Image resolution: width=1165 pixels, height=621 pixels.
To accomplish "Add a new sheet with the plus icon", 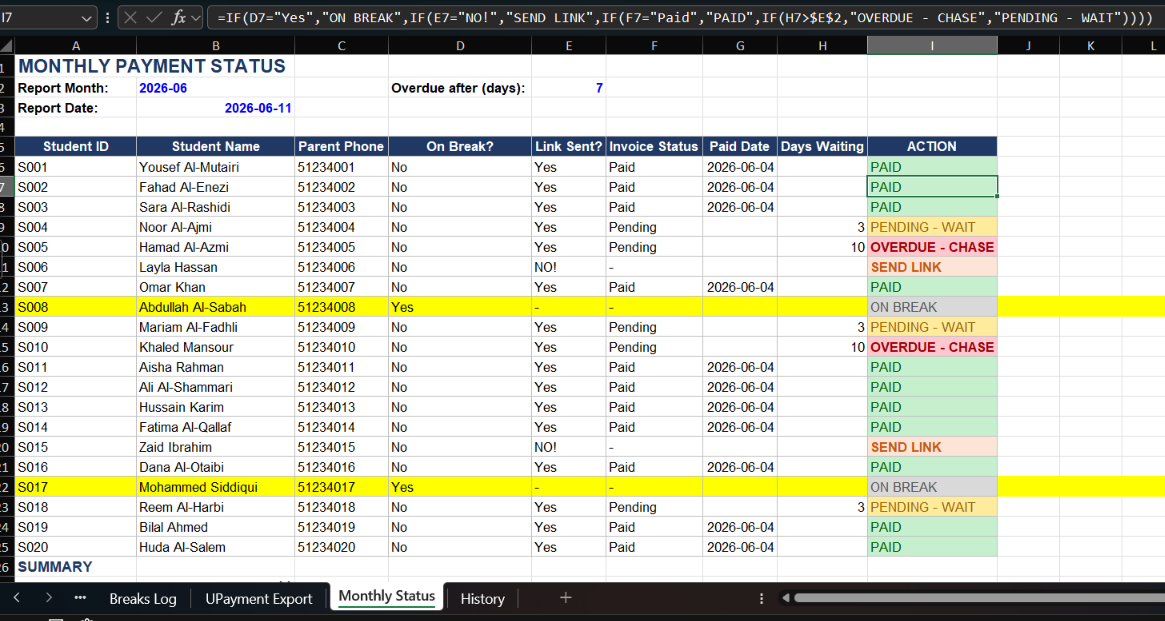I will 565,597.
